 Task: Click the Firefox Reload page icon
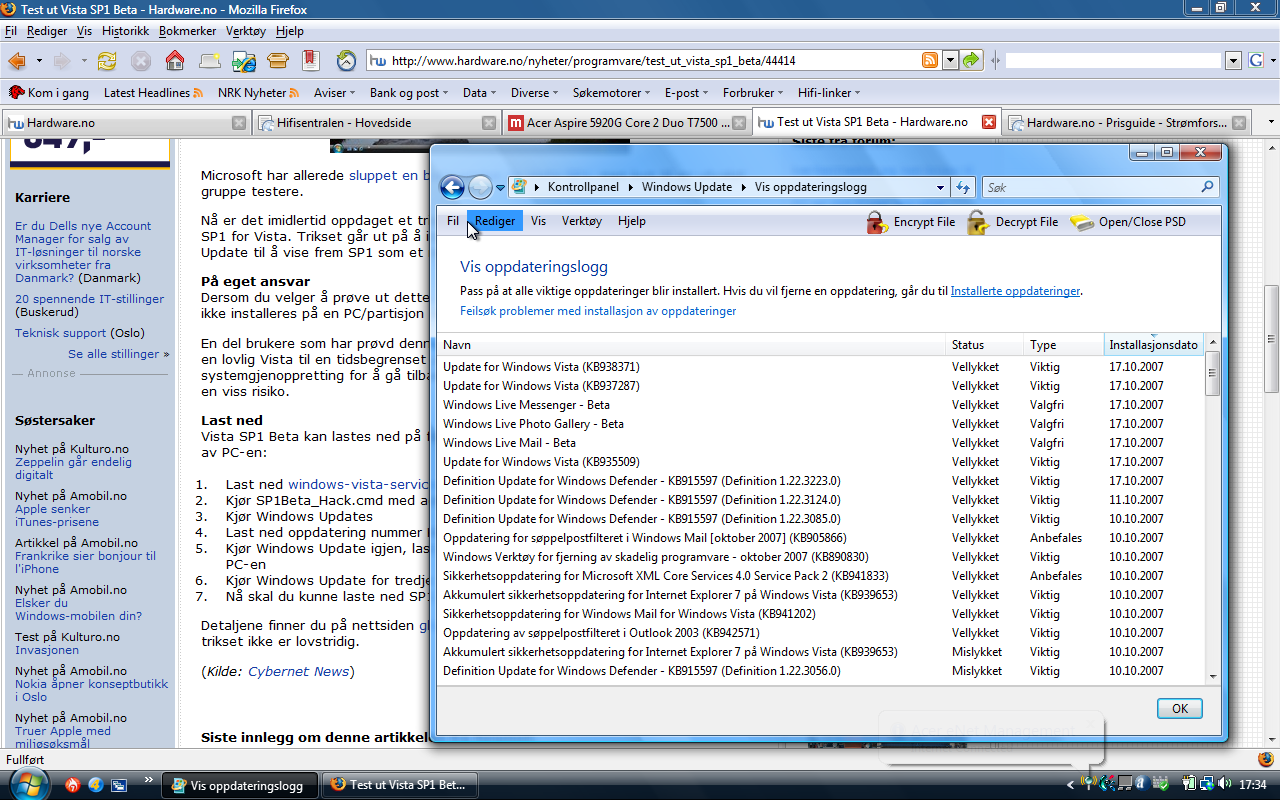(107, 61)
